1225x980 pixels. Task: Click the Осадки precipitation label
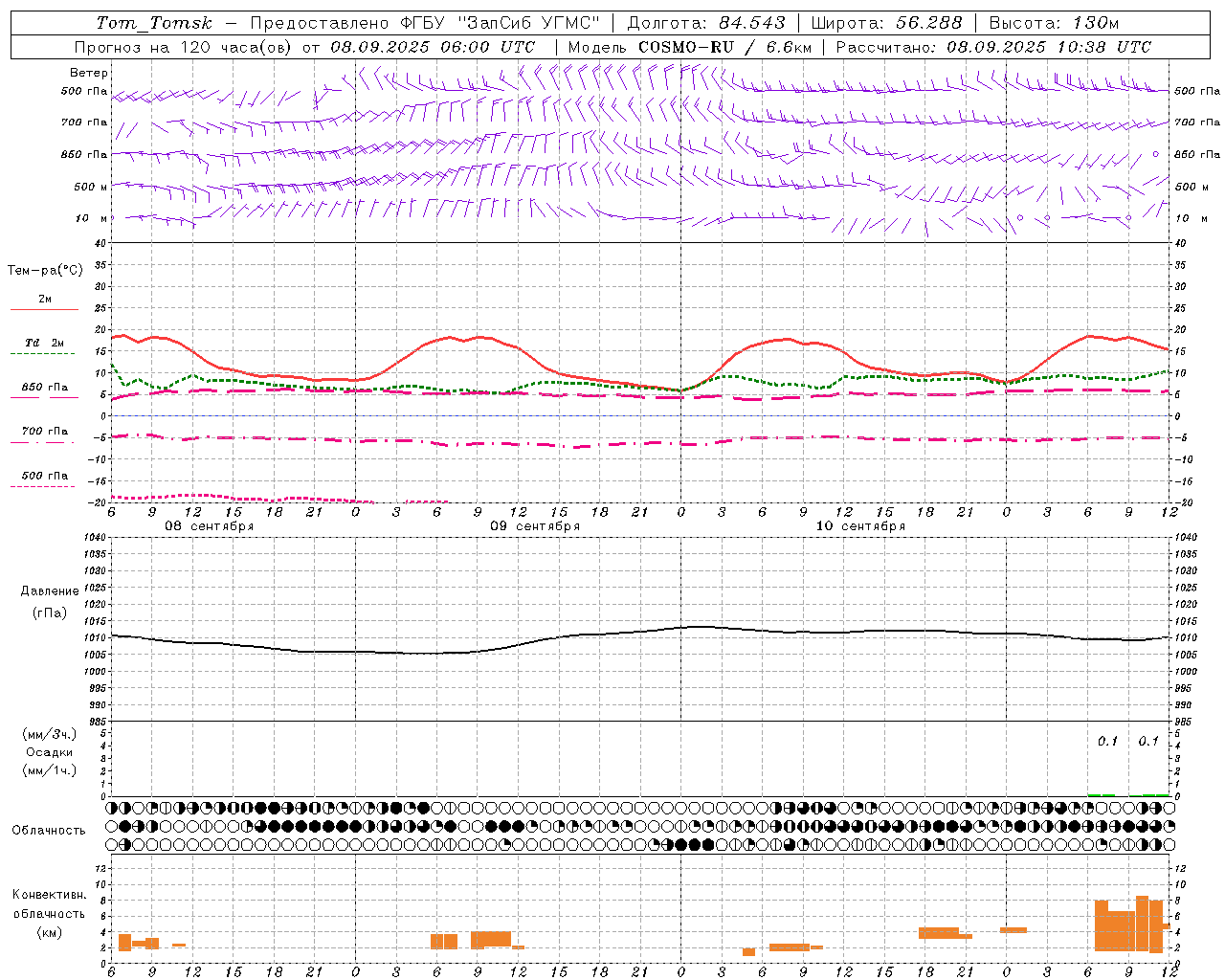click(x=49, y=752)
